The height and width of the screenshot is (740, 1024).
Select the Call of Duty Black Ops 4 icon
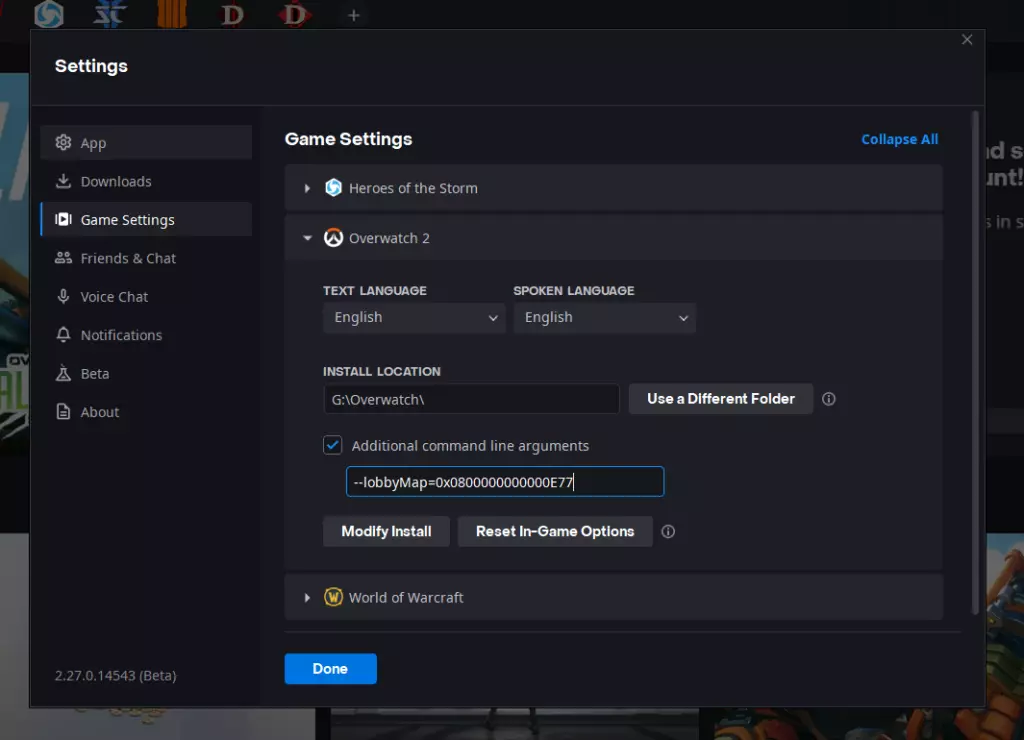172,14
